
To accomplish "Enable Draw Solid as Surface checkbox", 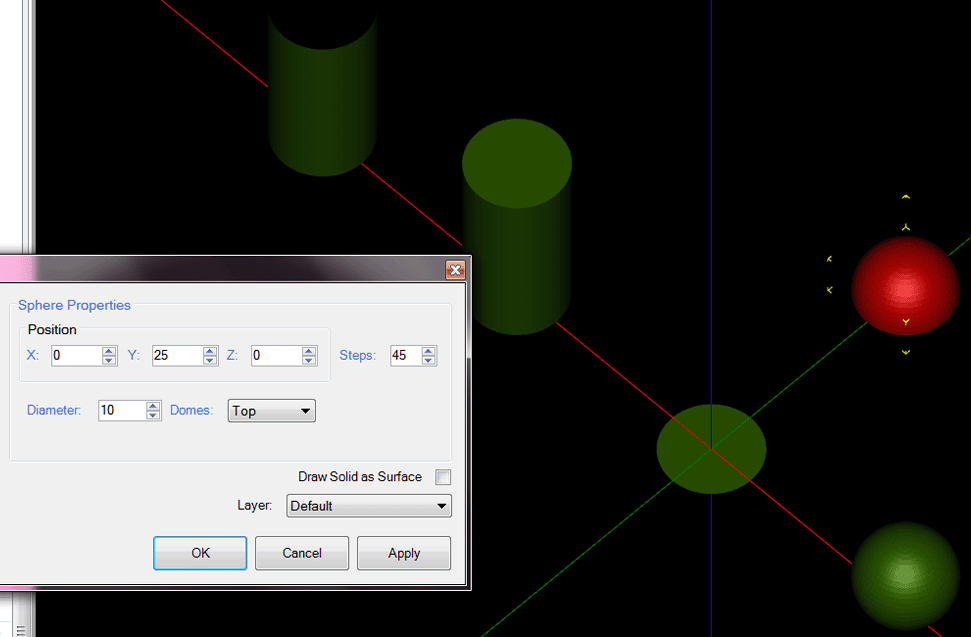I will coord(443,477).
